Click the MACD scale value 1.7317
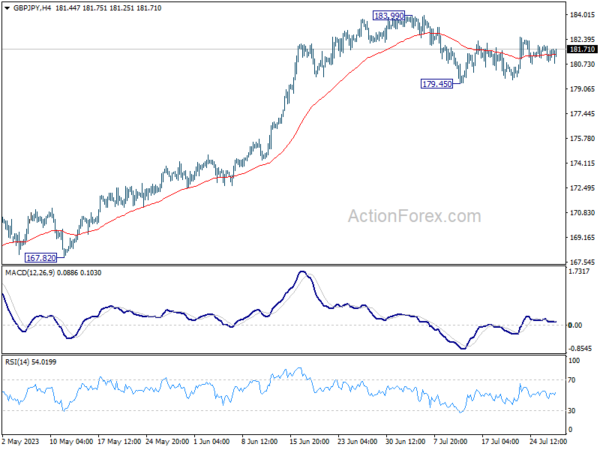This screenshot has width=600, height=450. point(579,271)
